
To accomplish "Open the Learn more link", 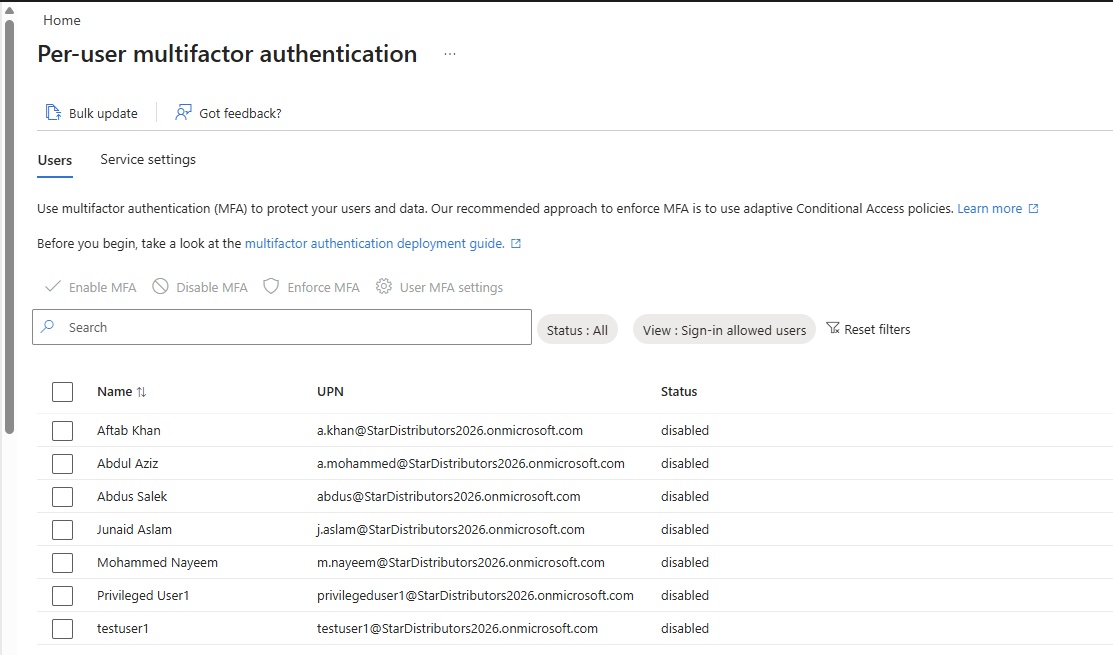I will click(x=989, y=209).
